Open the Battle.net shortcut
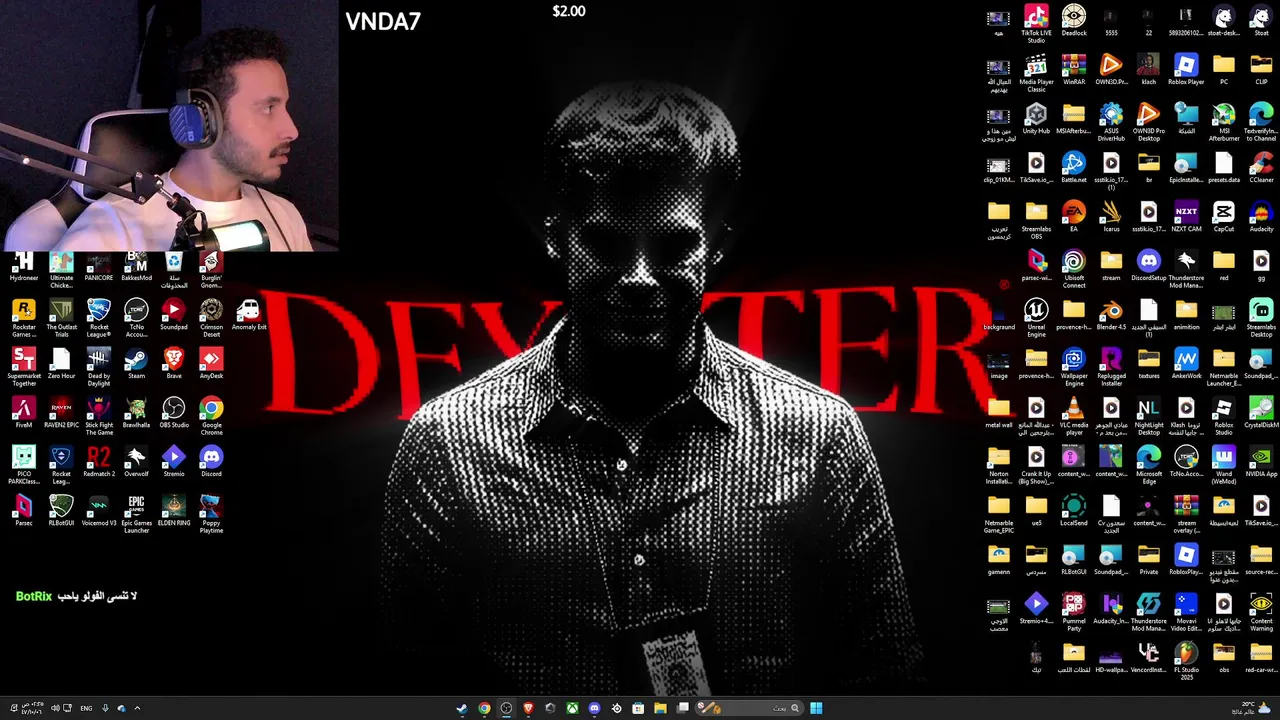Viewport: 1280px width, 720px height. click(x=1074, y=168)
